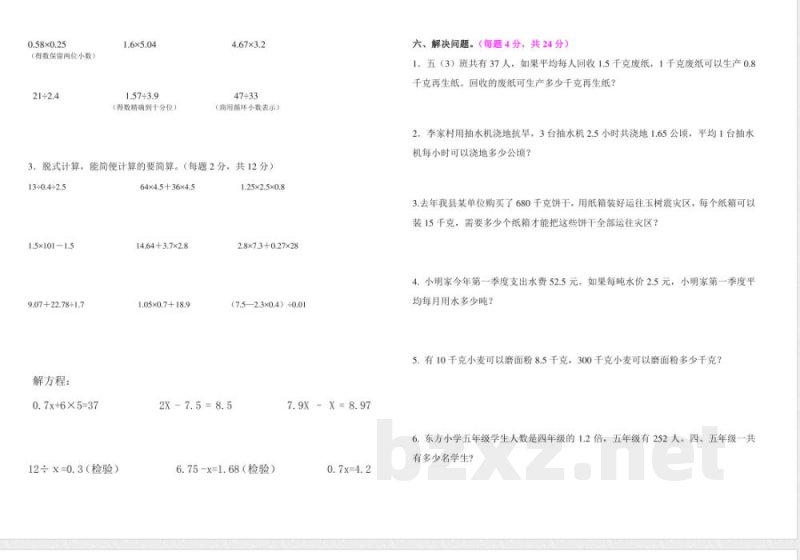The height and width of the screenshot is (560, 800).
Task: Click the pink text '每题4分,共24分'
Action: click(x=523, y=44)
